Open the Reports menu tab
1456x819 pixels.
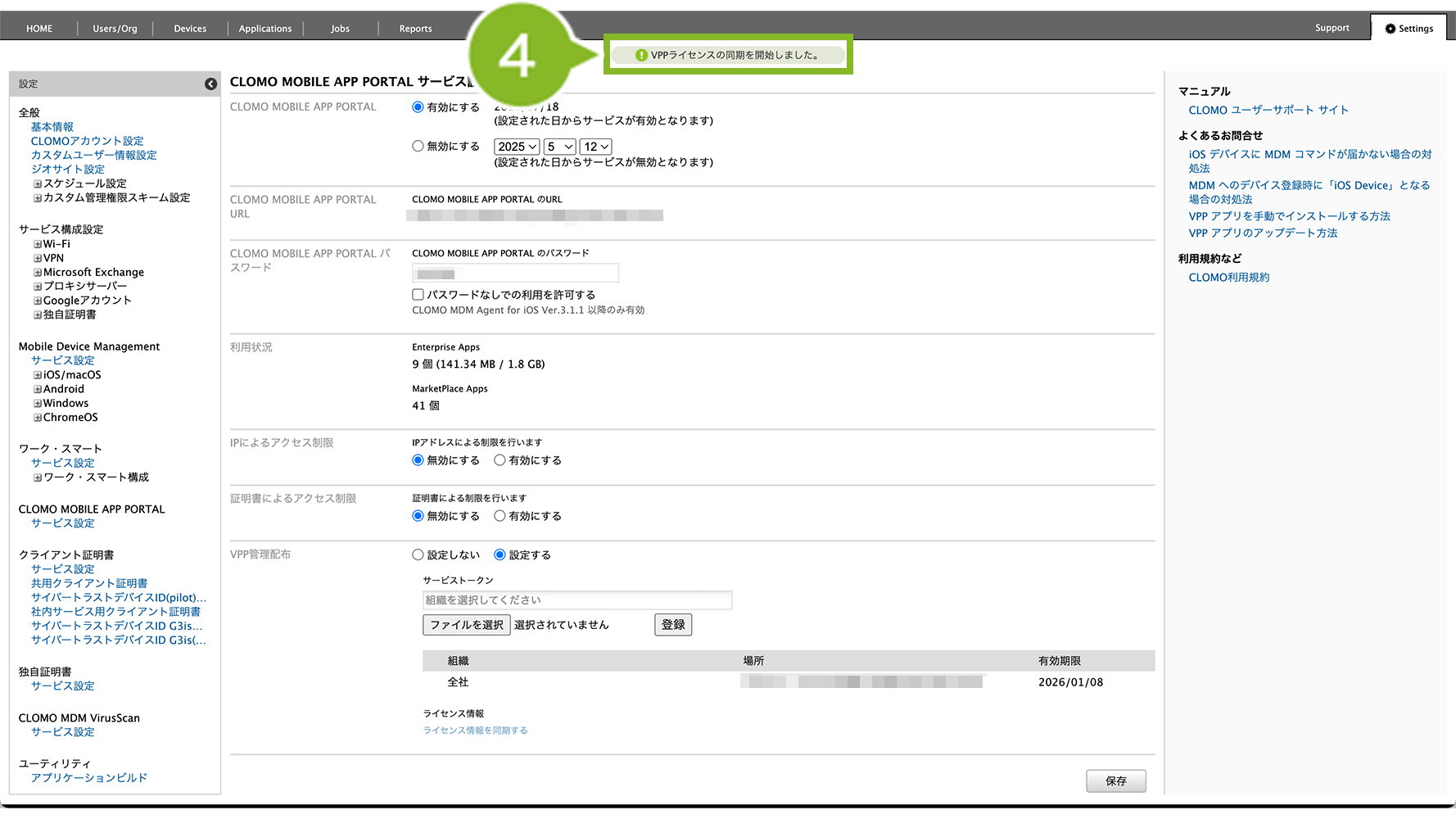pyautogui.click(x=415, y=29)
